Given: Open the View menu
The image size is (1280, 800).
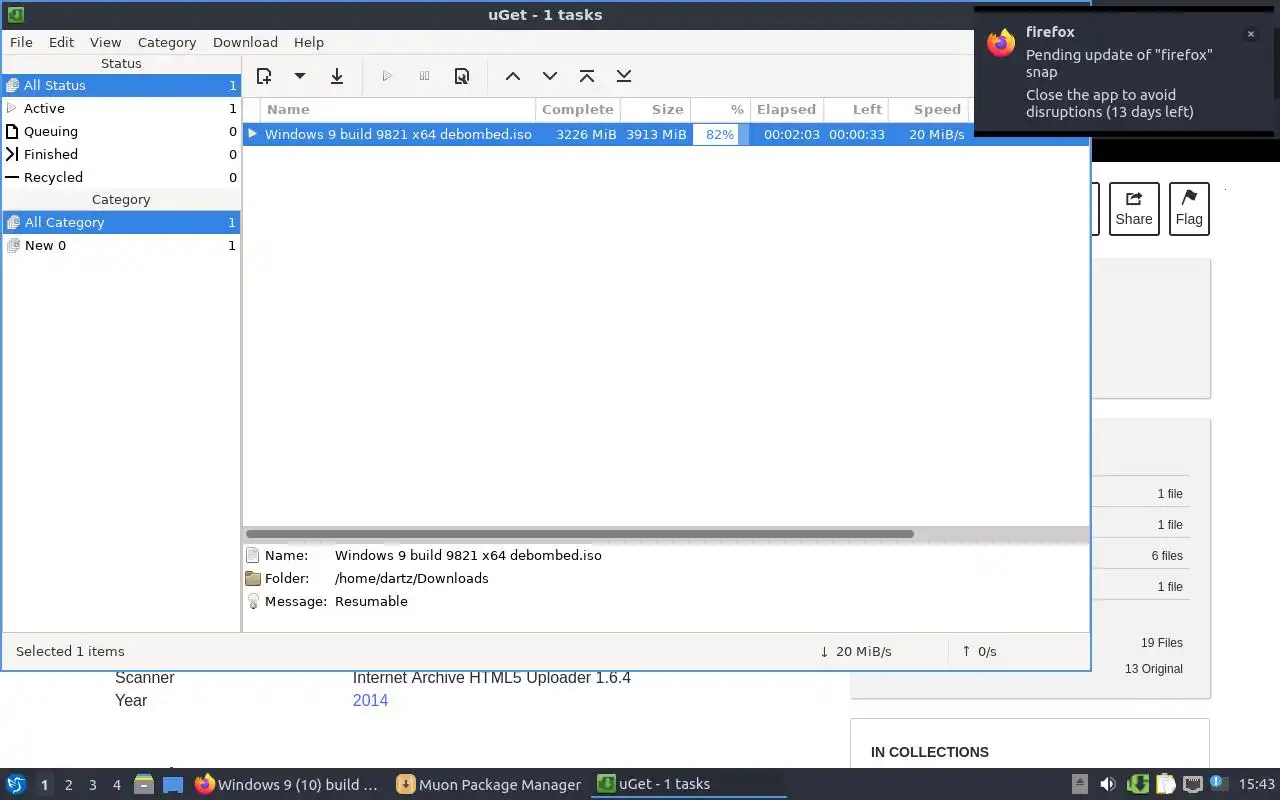Looking at the screenshot, I should (x=105, y=42).
